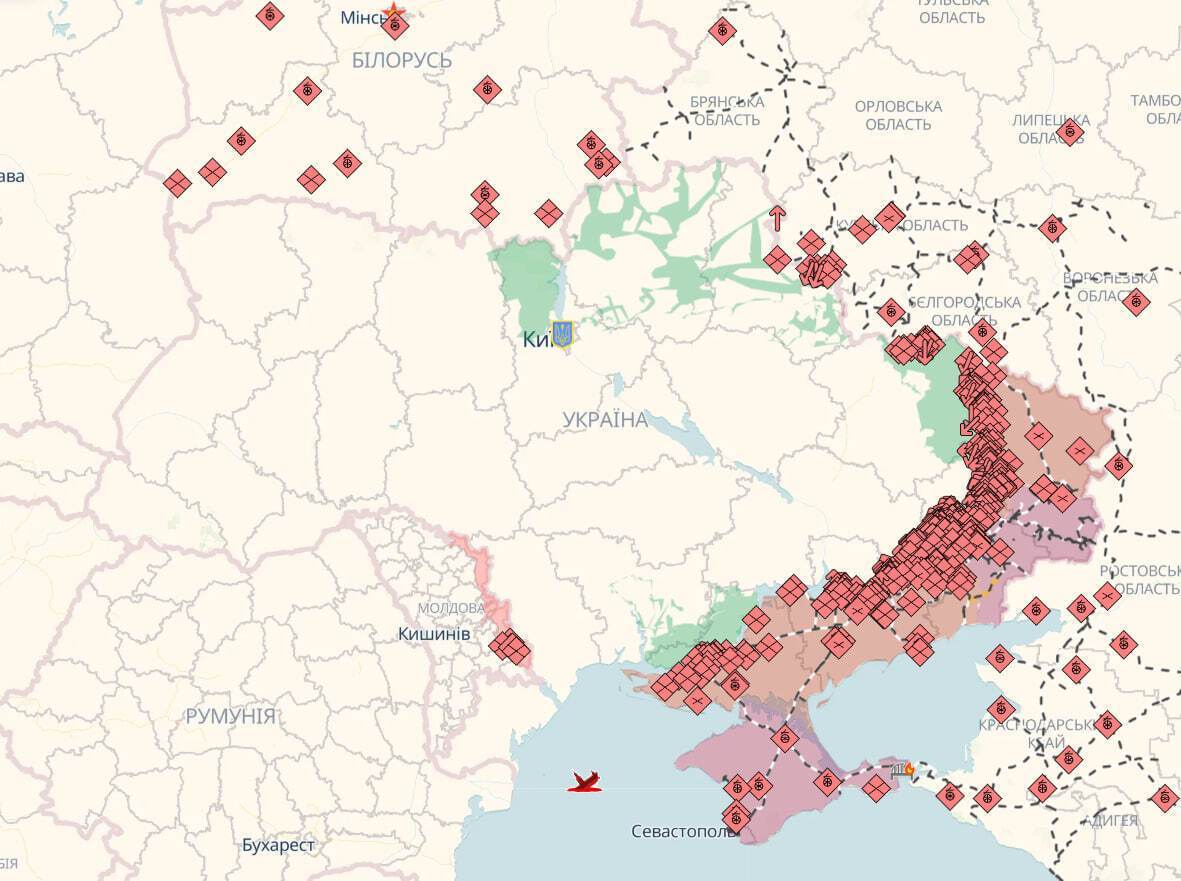Viewport: 1181px width, 881px height.
Task: Click the Ukrainian trident emblem at Kyiv
Action: click(562, 334)
